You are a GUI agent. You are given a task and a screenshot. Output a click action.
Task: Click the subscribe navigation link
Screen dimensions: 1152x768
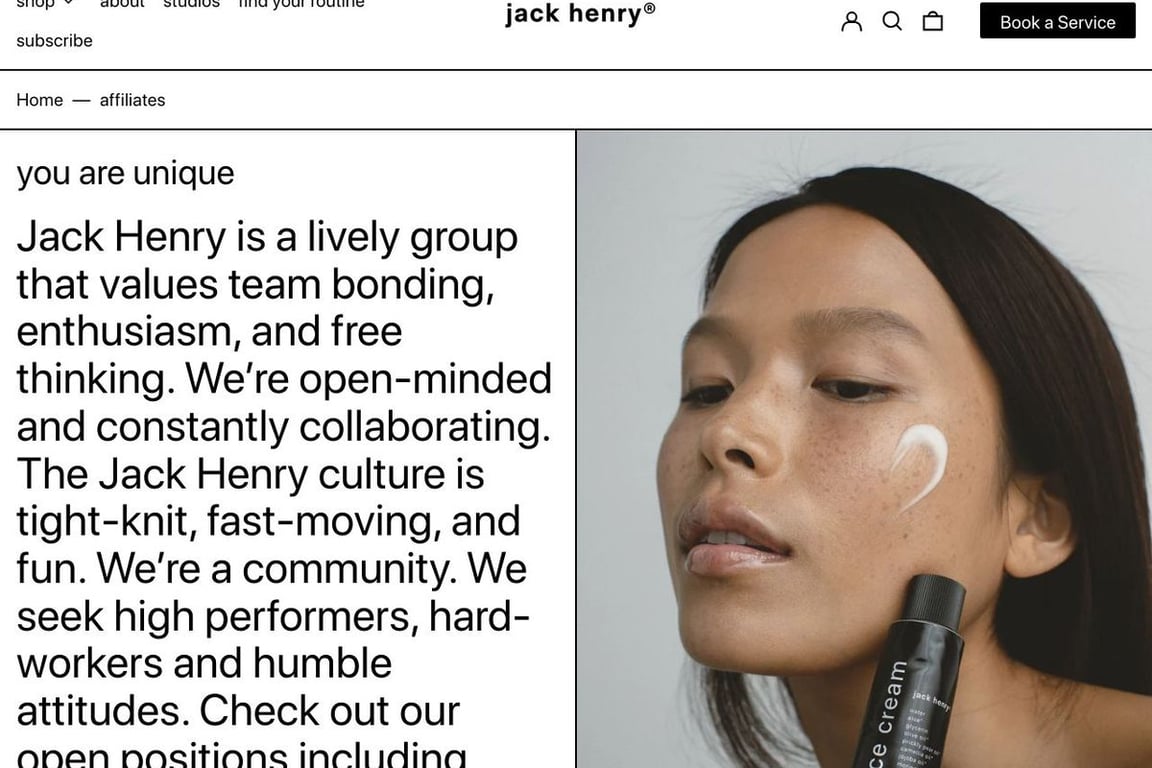click(x=54, y=40)
